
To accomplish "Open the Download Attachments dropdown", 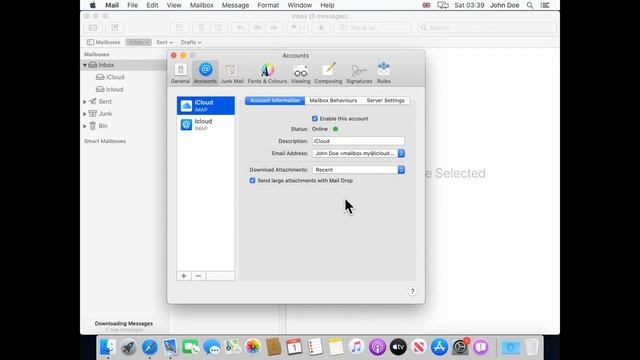I will coord(358,169).
